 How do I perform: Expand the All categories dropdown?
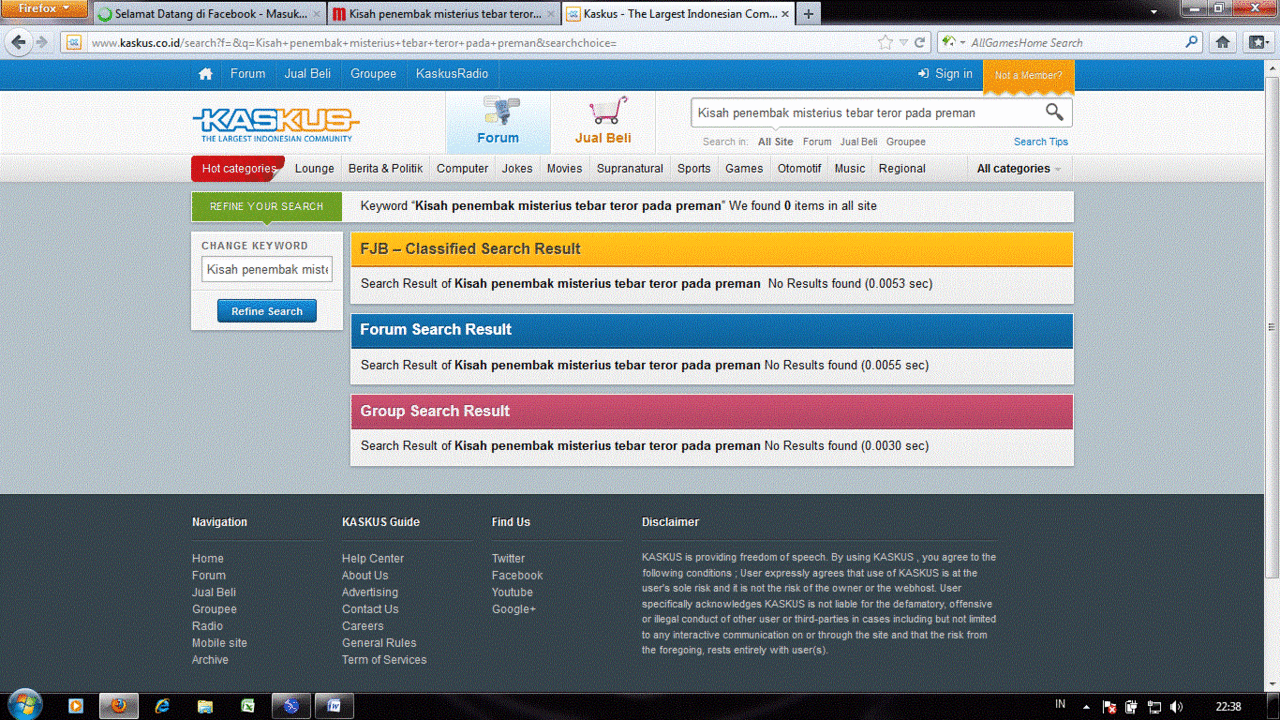tap(1019, 168)
